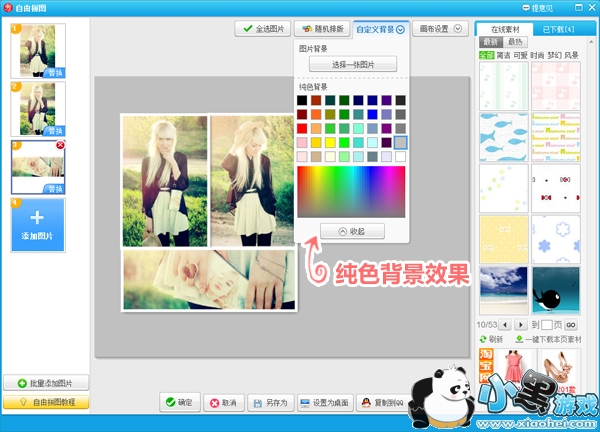This screenshot has height=432, width=600.
Task: Select the colorful text pattern background
Action: click(x=556, y=137)
